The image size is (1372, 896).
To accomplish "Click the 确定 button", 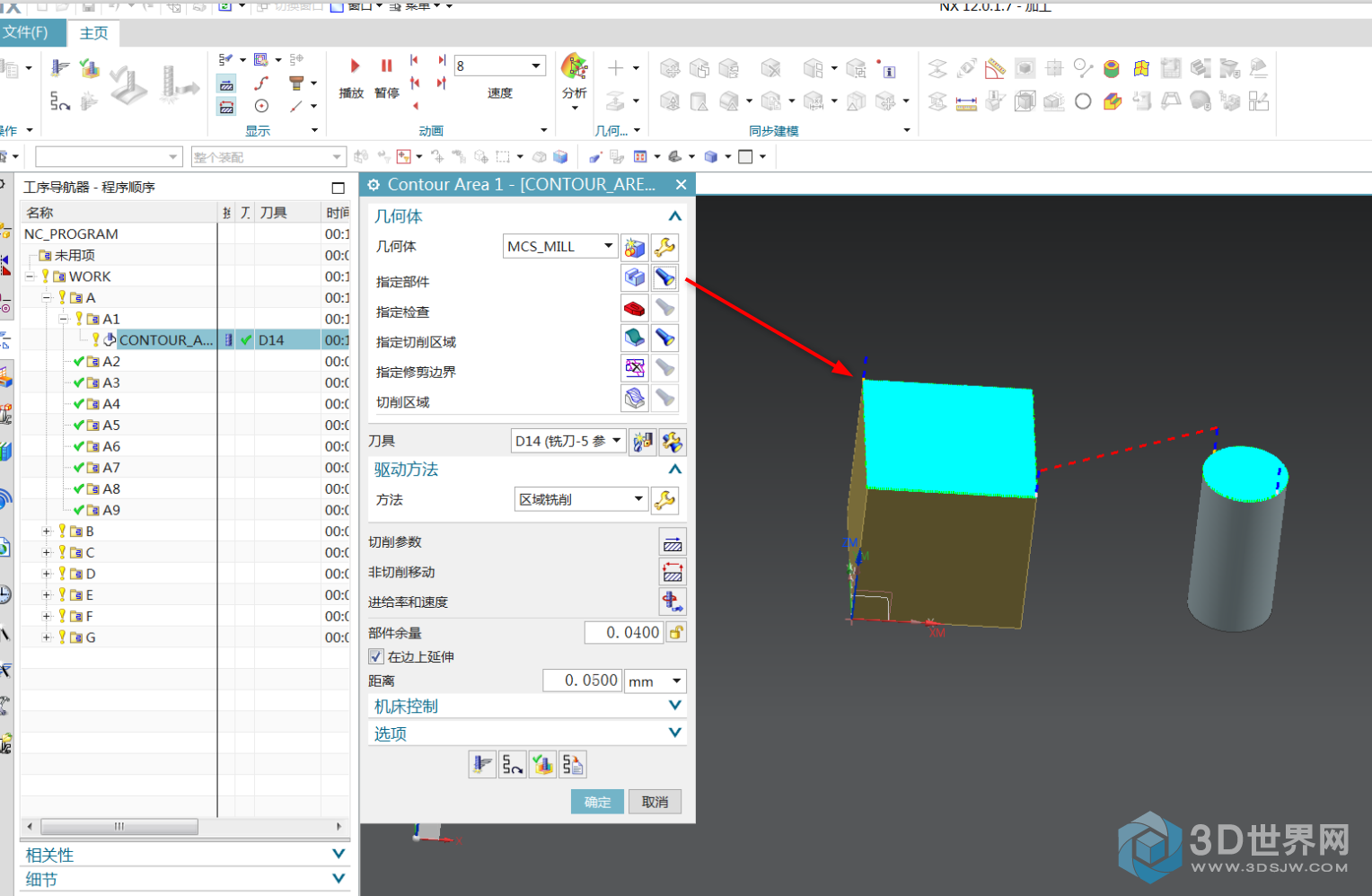I will pos(597,802).
